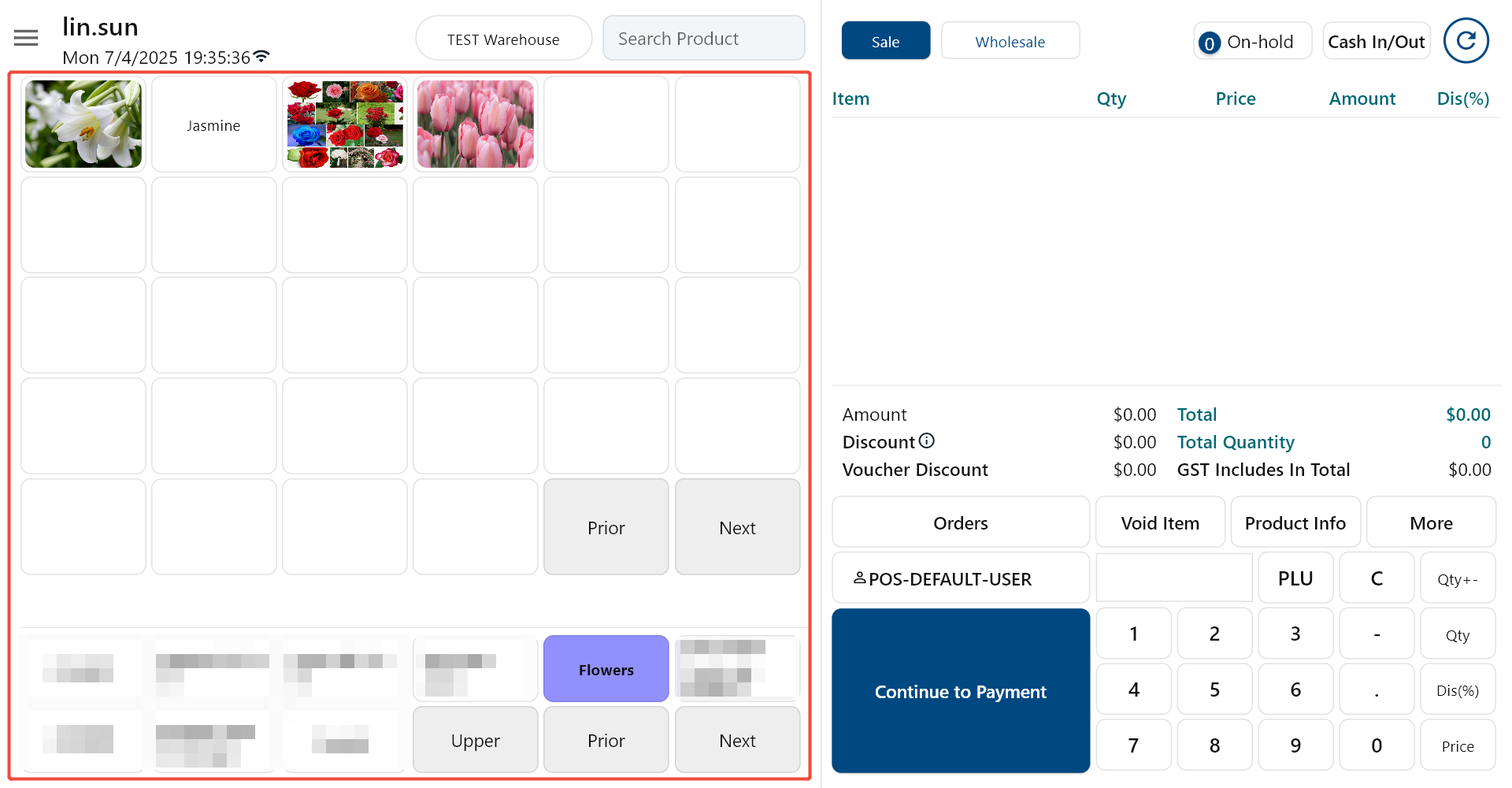Screen dimensions: 1512x788
Task: Click the Upper category button
Action: 475,740
